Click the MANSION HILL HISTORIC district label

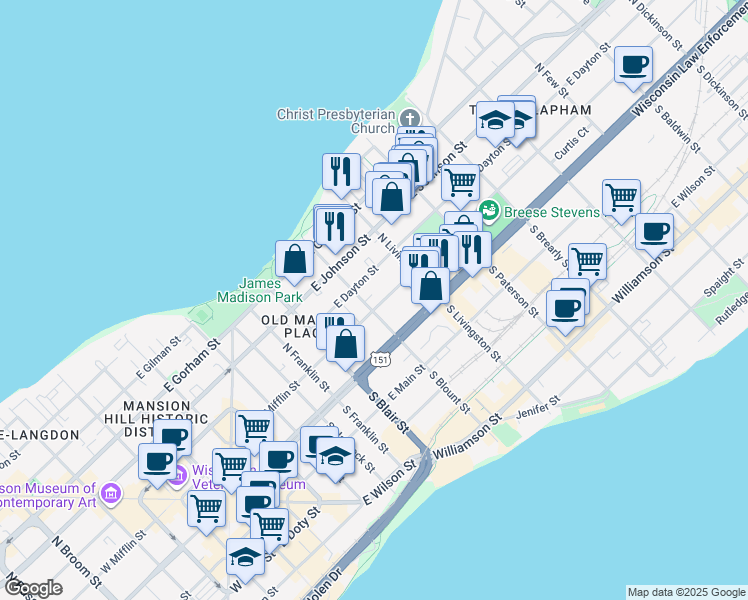pos(156,419)
